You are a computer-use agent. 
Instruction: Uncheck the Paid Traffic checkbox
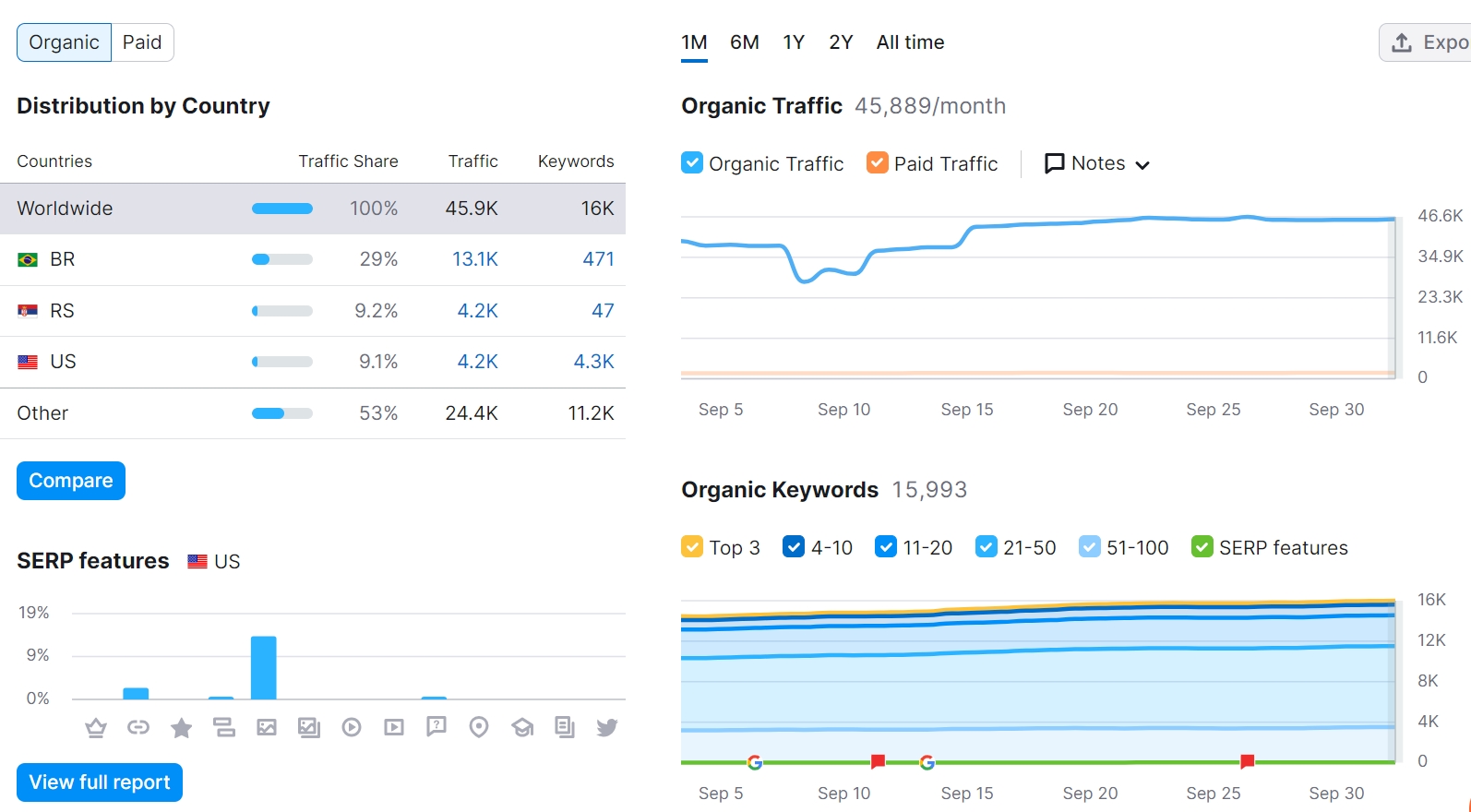pos(878,162)
